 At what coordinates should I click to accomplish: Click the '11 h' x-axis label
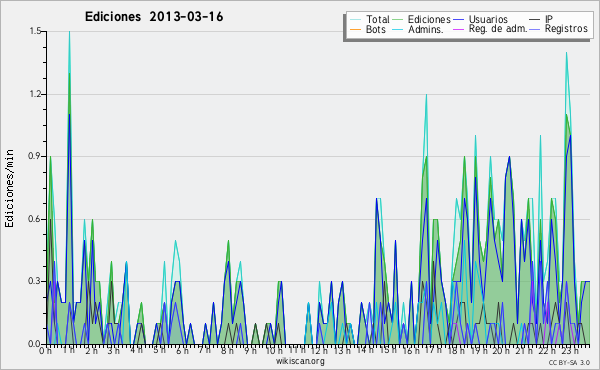tap(297, 350)
